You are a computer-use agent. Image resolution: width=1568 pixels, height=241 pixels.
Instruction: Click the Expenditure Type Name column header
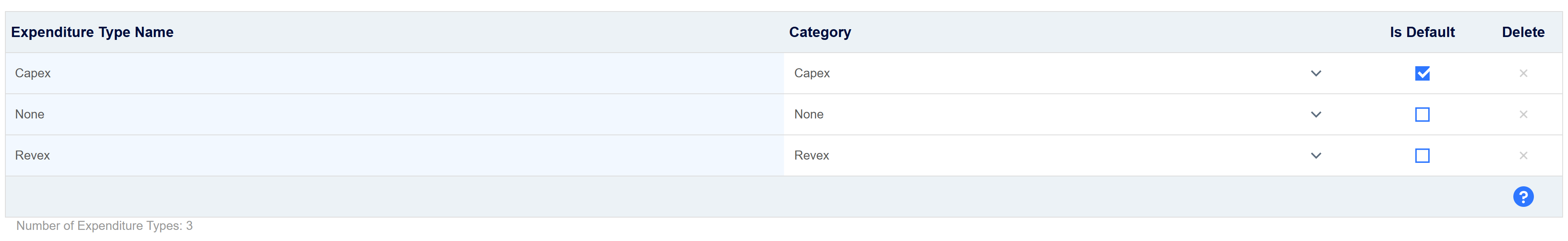click(92, 32)
